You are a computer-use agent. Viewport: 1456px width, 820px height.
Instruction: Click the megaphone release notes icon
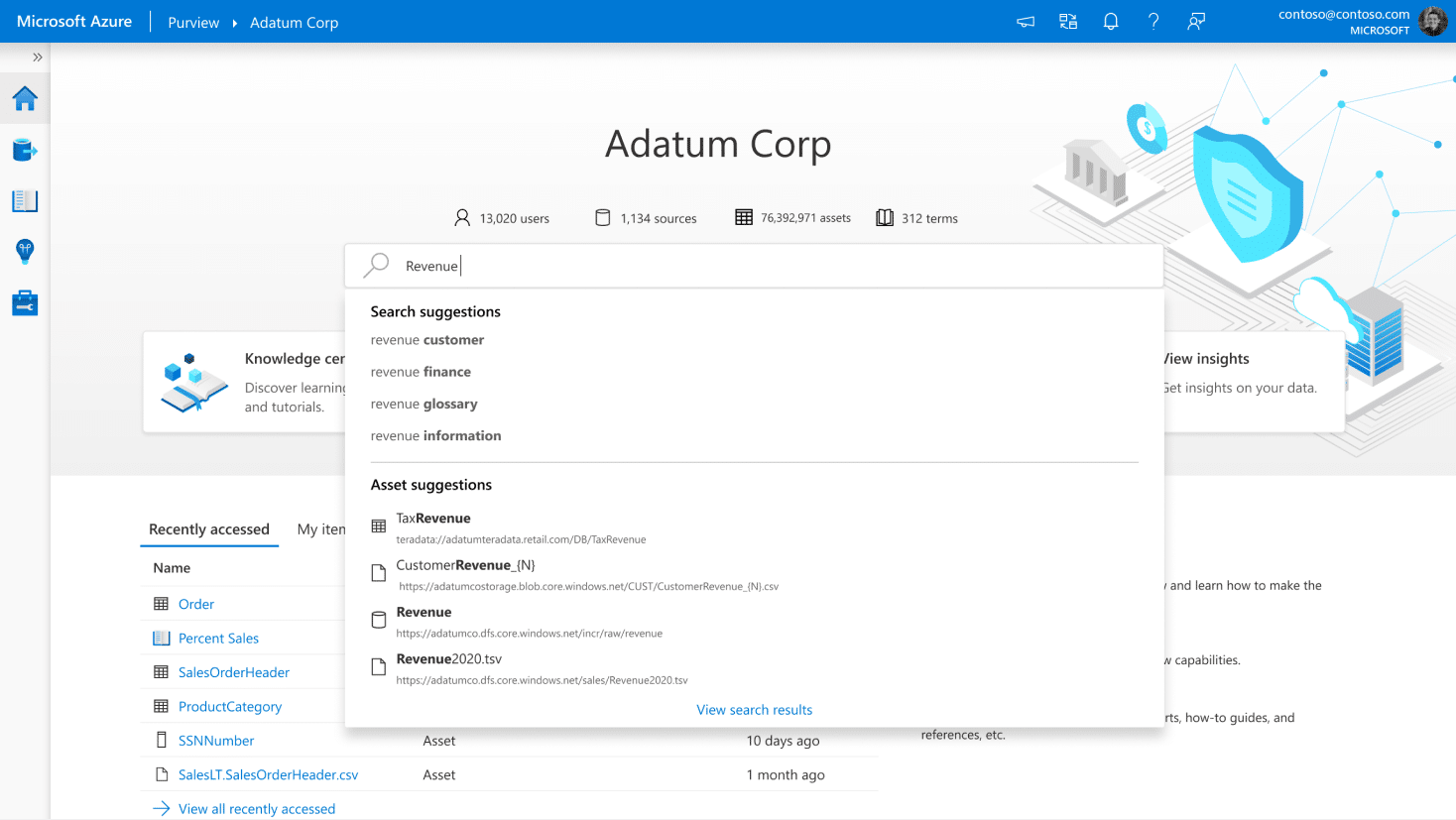click(1026, 22)
